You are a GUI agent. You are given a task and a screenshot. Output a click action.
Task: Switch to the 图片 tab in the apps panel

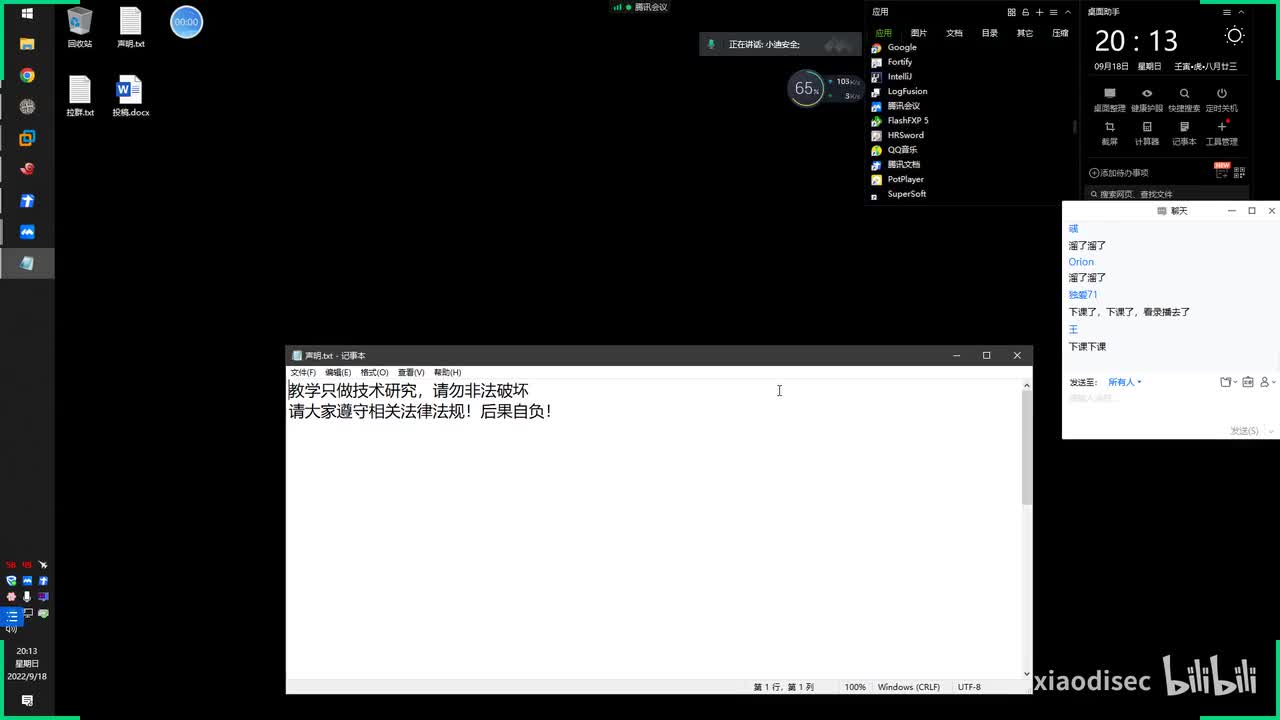point(919,33)
